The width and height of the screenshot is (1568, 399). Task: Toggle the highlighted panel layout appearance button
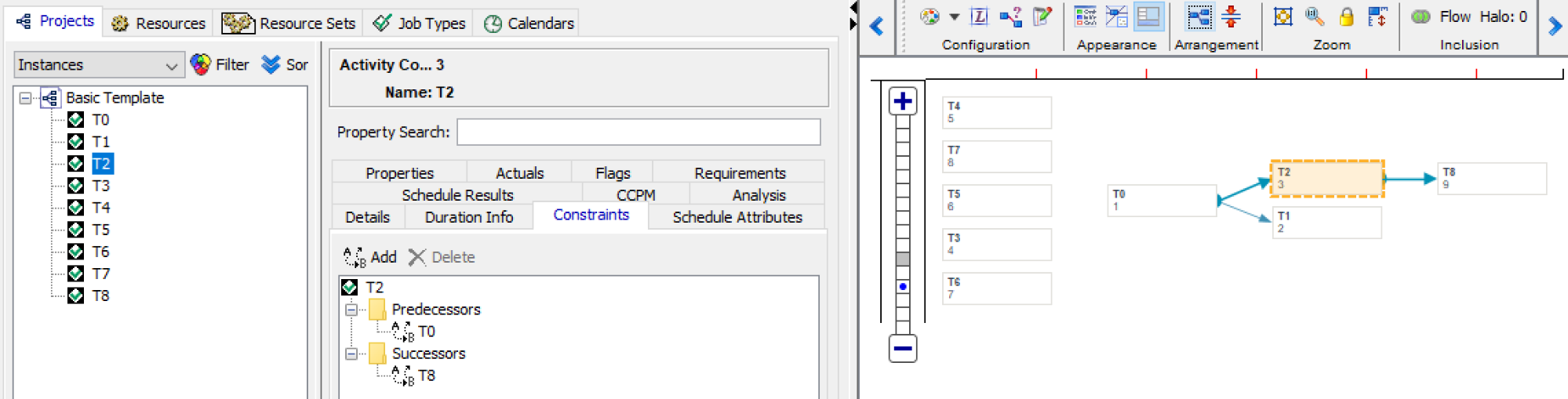1148,16
